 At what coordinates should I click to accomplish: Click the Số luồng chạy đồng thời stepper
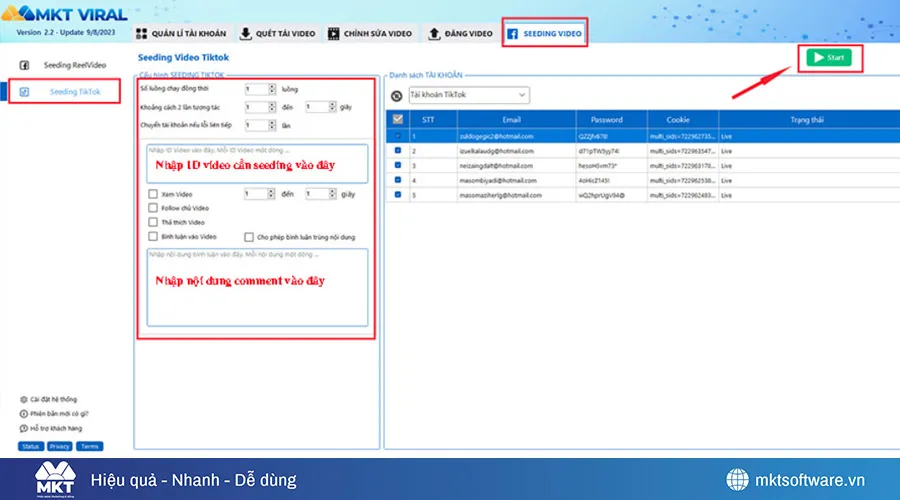(271, 89)
